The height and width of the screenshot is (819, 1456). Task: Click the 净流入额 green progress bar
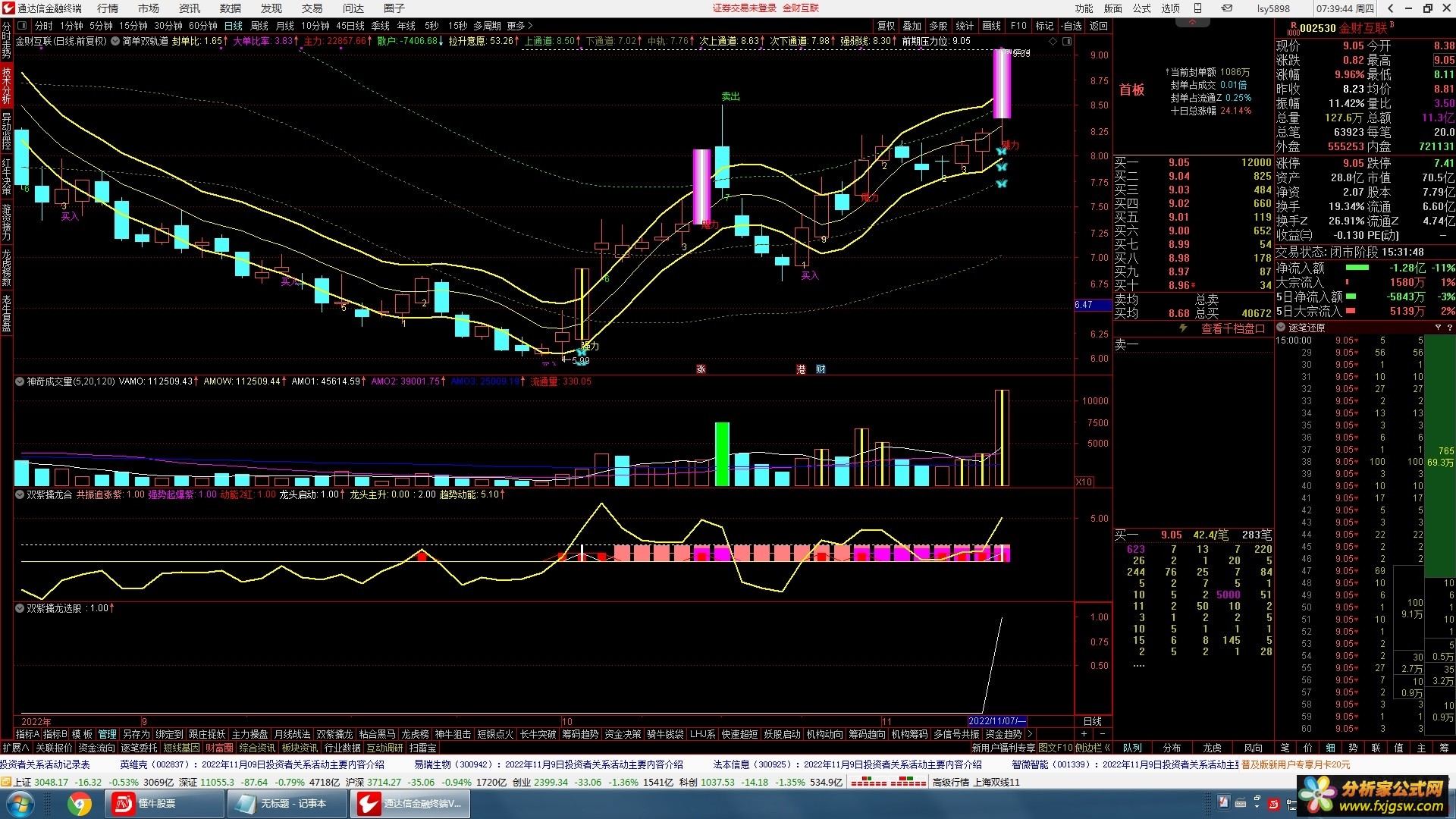1357,268
